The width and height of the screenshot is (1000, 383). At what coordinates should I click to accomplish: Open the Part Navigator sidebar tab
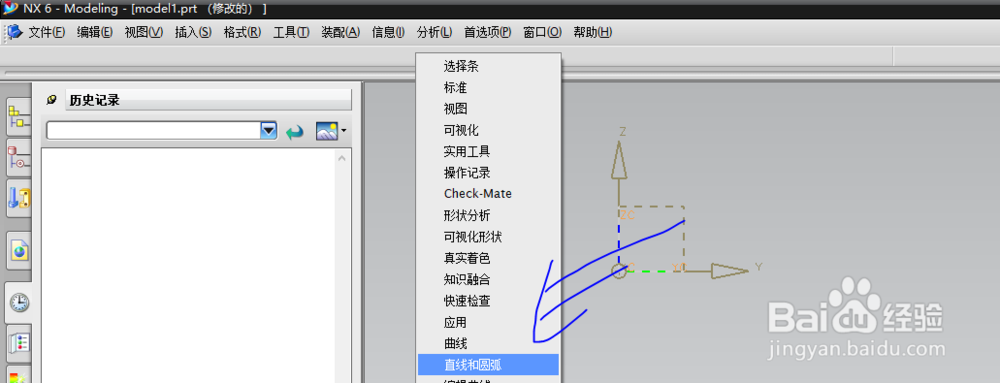(x=18, y=157)
